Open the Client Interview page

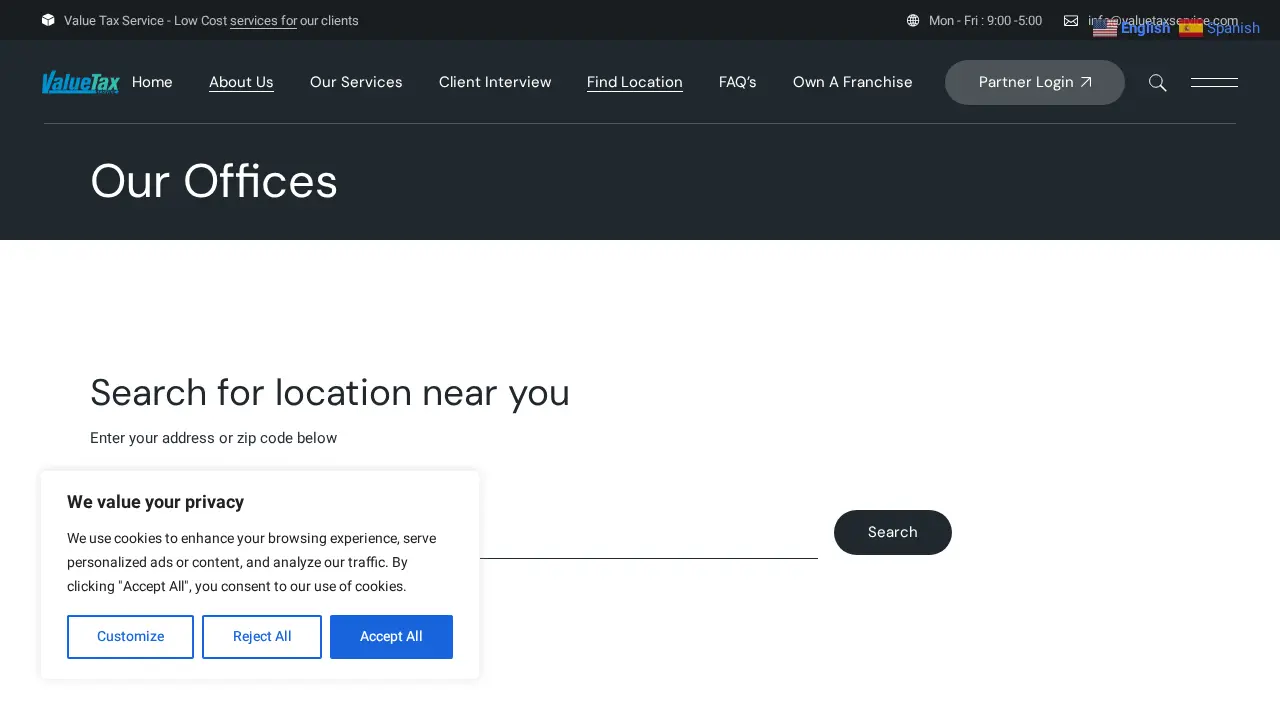pyautogui.click(x=495, y=82)
